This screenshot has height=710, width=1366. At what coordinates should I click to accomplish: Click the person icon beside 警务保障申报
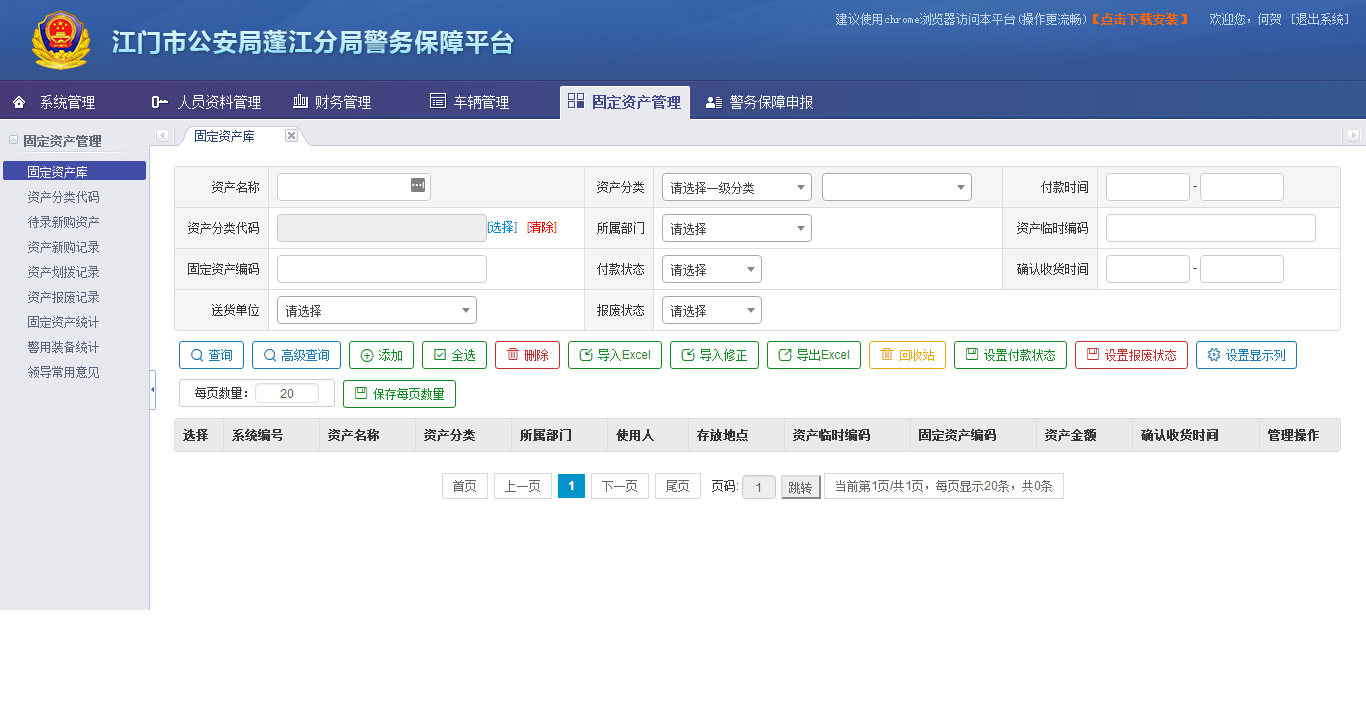(x=714, y=102)
